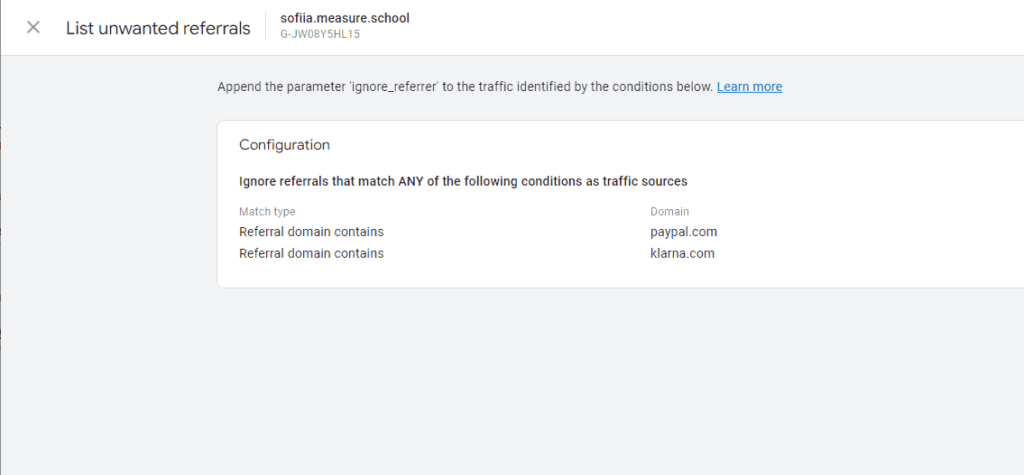Click match type for klarna.com row
Screen dimensions: 1024x475
(311, 253)
